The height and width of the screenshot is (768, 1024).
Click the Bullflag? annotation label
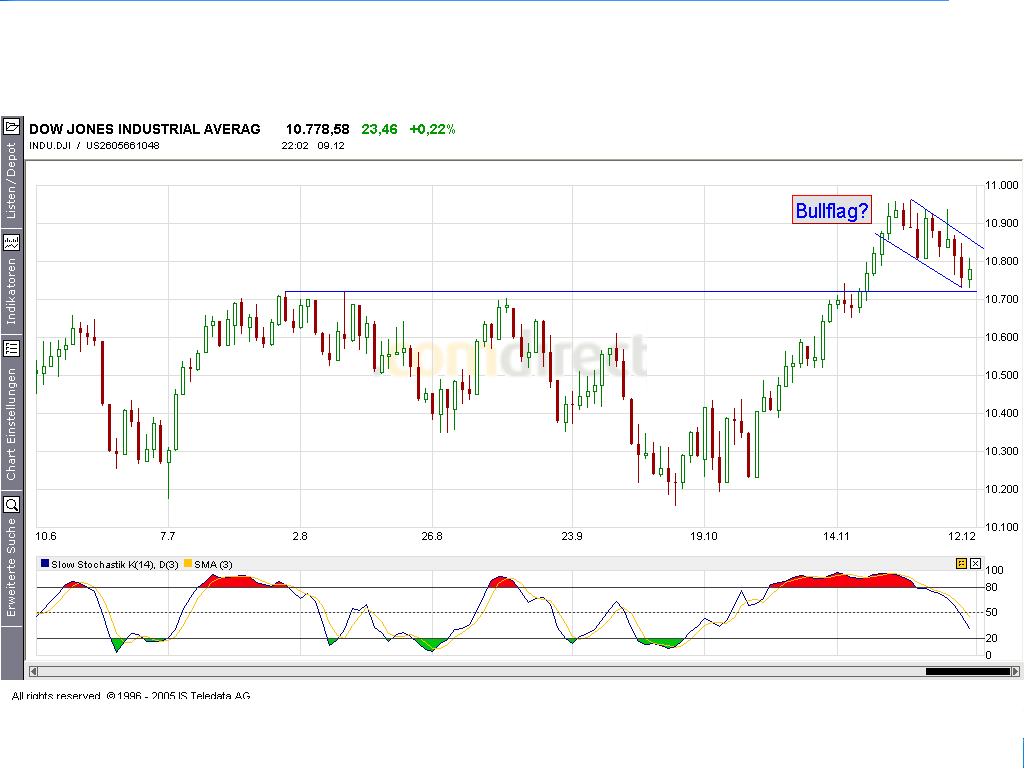(831, 210)
